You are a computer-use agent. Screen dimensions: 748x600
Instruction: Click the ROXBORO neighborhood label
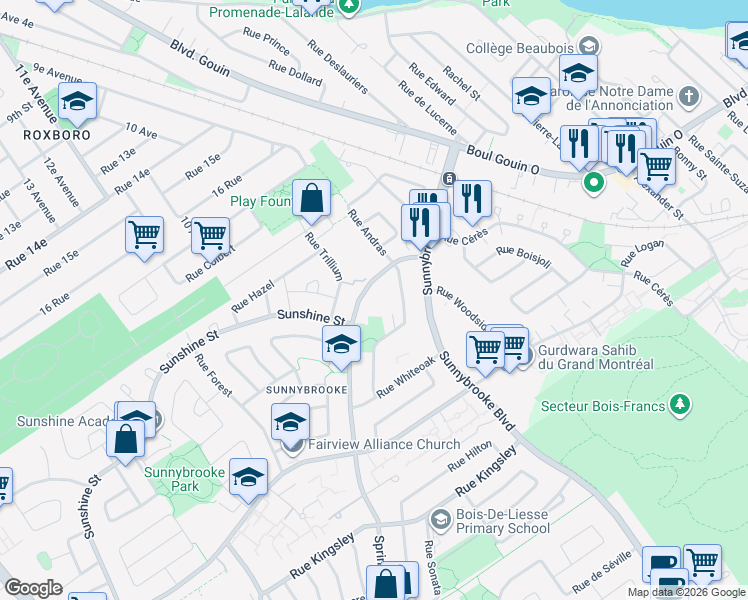(57, 135)
